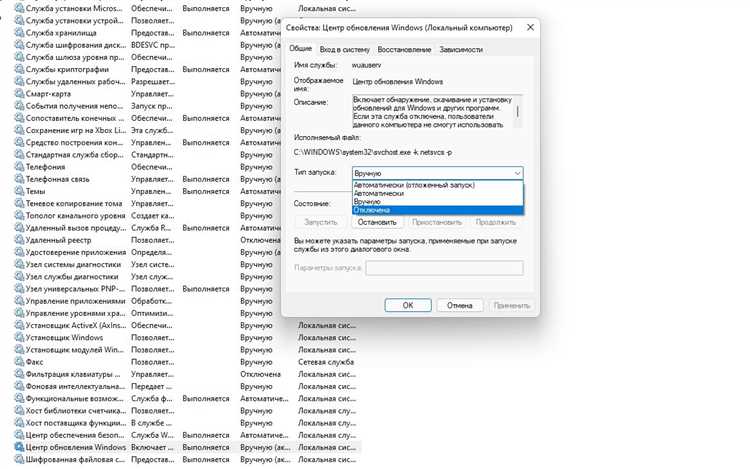Click gear icon of Службы криптографии row
Viewport: 750px width, 469px height.
(19, 69)
